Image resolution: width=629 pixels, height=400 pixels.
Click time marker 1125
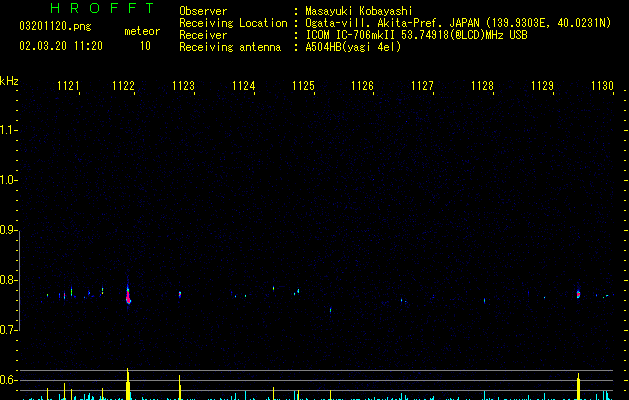[x=303, y=86]
